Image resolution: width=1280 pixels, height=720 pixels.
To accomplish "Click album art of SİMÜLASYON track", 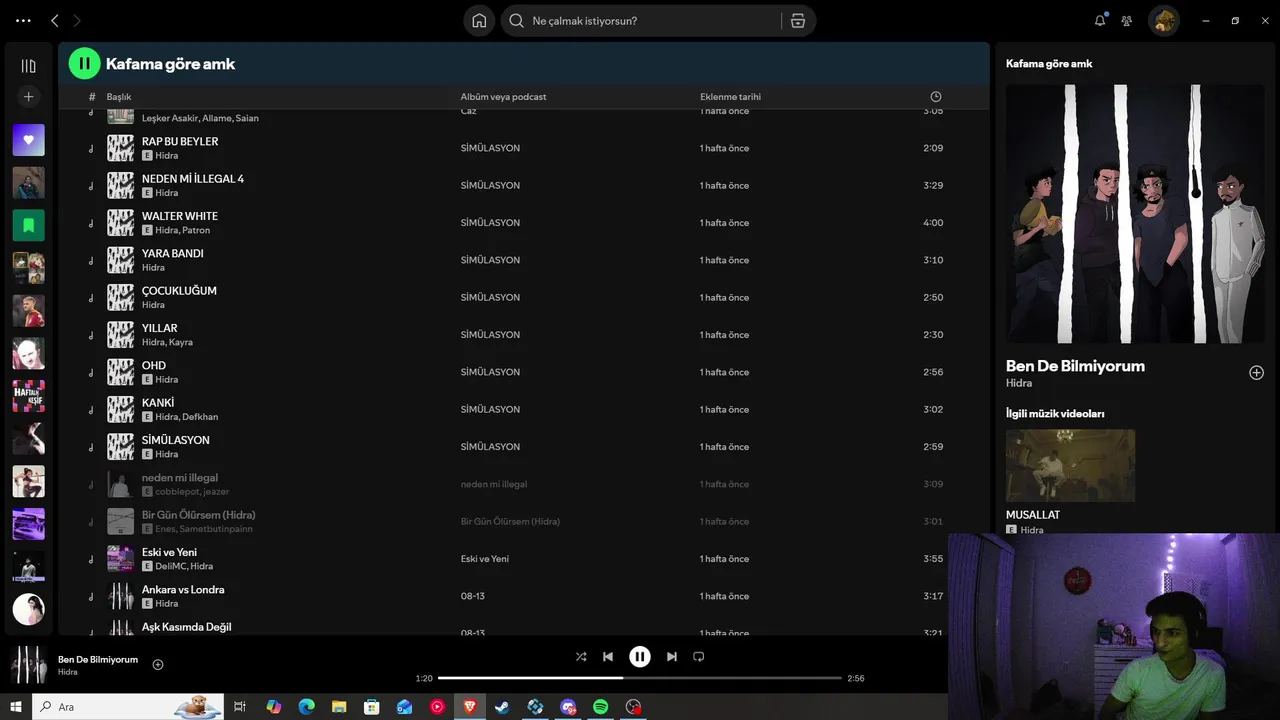I will pos(120,447).
